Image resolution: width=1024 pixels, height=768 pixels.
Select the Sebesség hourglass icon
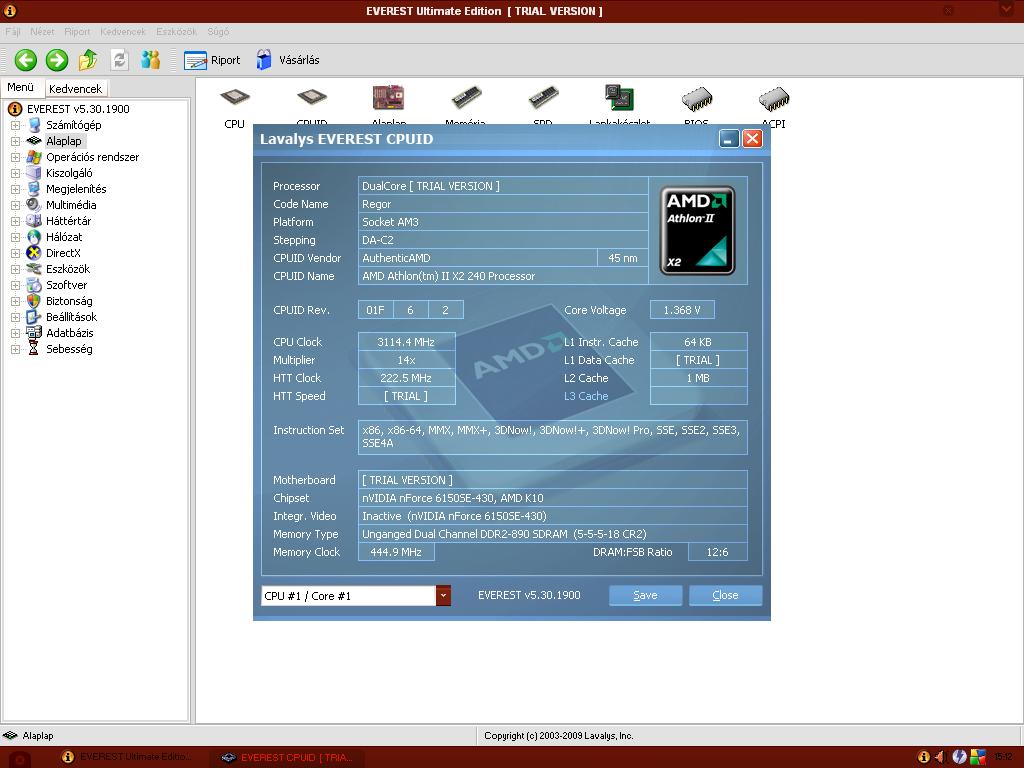tap(34, 349)
